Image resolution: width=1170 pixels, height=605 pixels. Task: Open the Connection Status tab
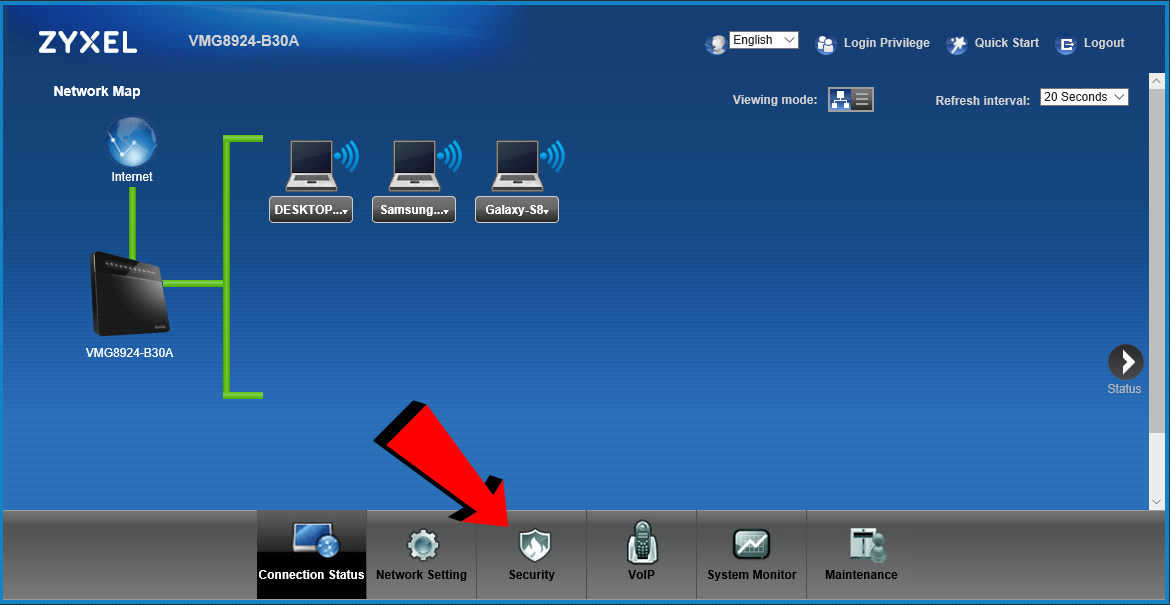coord(311,554)
